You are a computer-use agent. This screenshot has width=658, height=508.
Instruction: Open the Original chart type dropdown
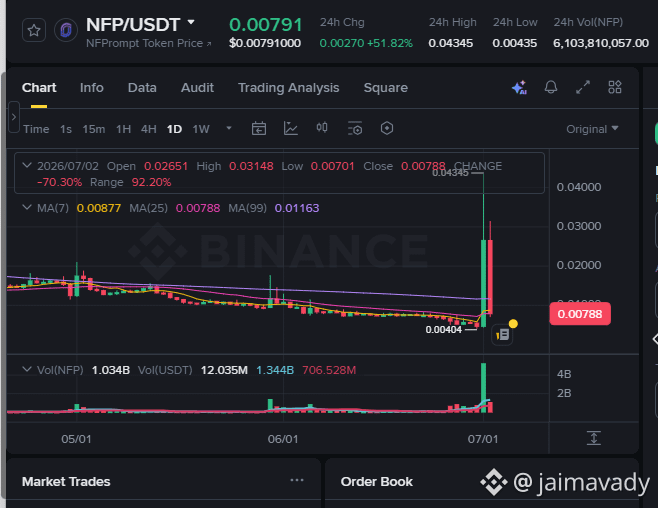(x=592, y=129)
